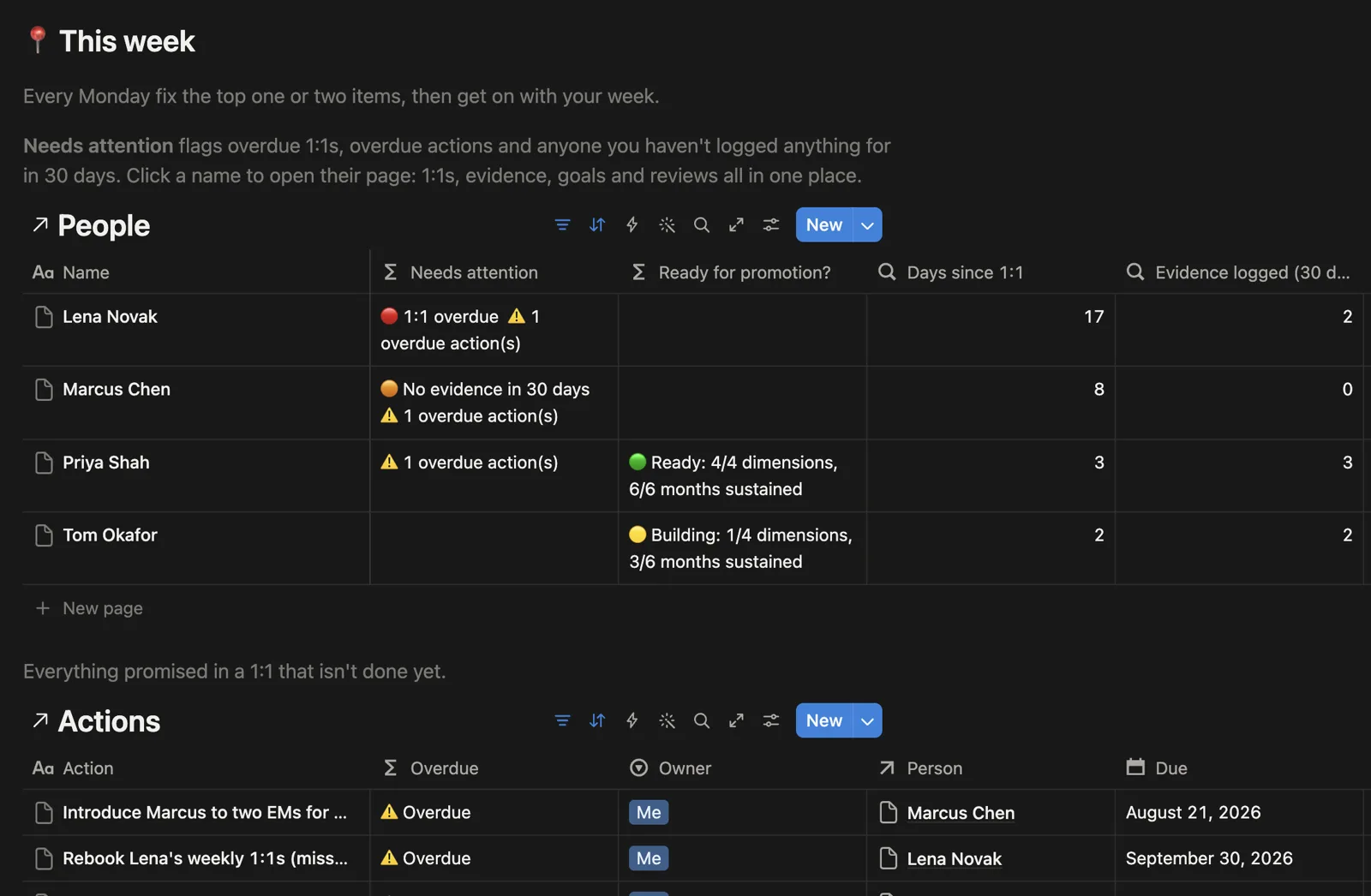Click New button in People database

(x=824, y=224)
